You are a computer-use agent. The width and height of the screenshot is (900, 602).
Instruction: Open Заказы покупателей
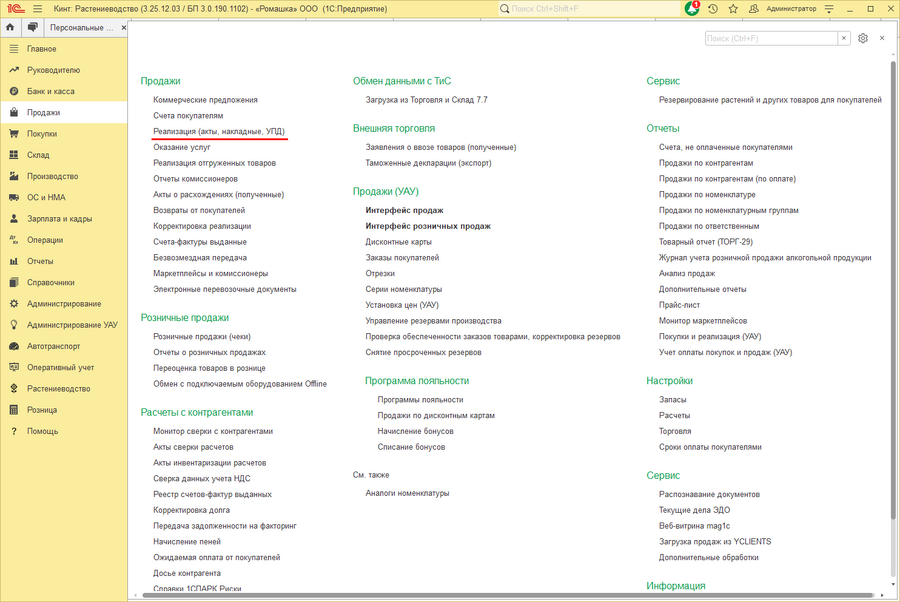click(x=402, y=258)
